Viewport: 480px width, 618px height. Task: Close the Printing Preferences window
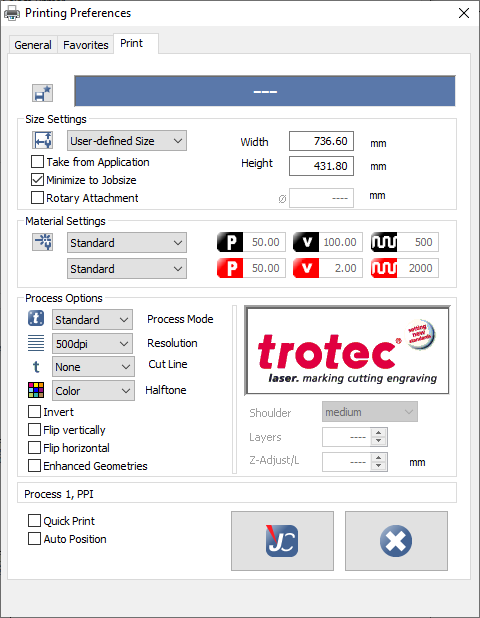464,13
